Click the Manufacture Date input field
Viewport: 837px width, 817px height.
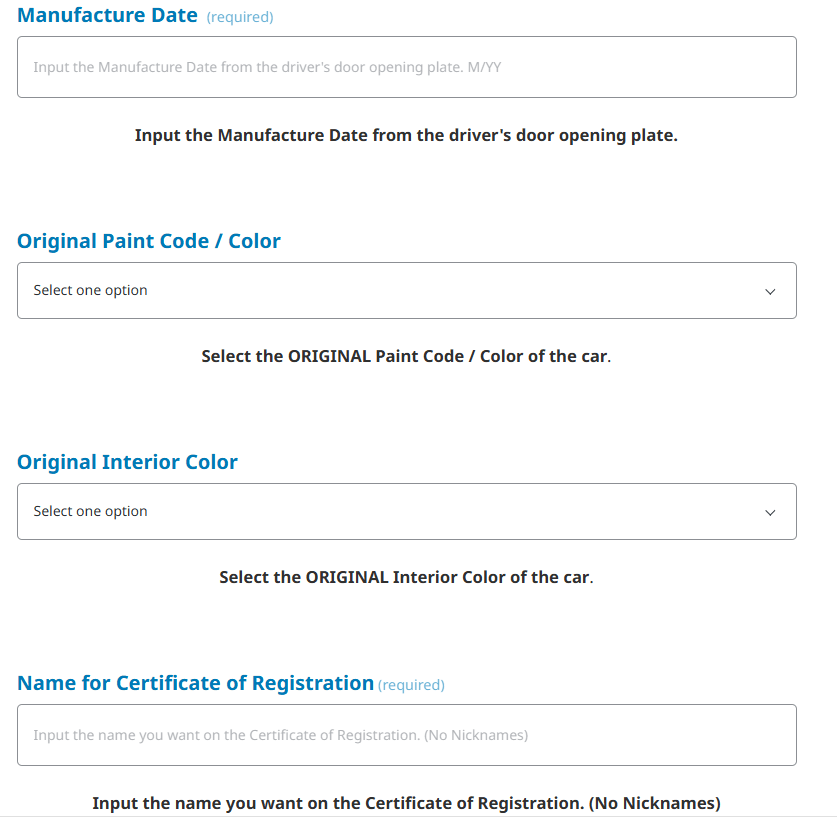click(x=406, y=67)
